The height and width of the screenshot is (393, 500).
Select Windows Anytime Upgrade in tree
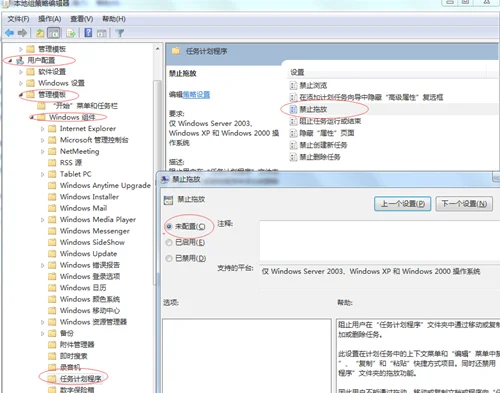coord(105,185)
